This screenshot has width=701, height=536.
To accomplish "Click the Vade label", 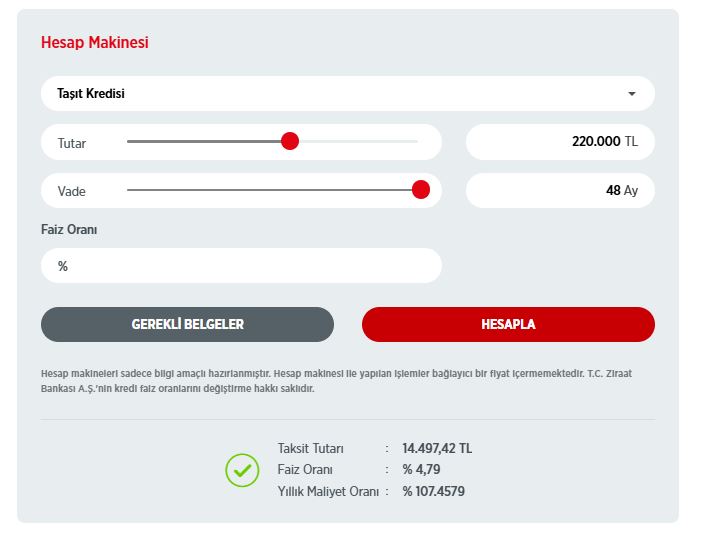I will (x=72, y=191).
